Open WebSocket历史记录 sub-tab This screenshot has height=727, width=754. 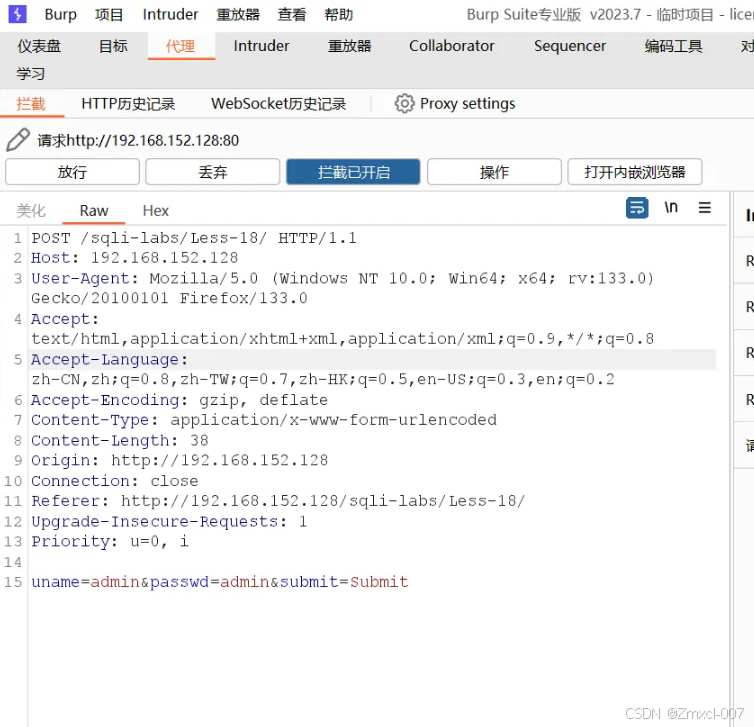click(x=278, y=103)
